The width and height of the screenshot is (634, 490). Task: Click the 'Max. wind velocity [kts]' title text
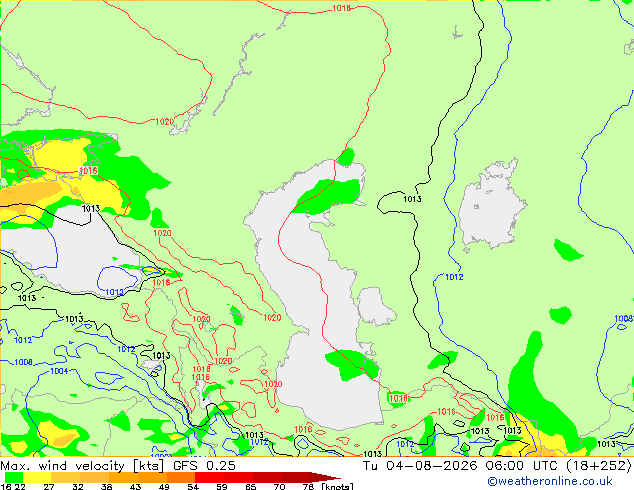tap(82, 466)
